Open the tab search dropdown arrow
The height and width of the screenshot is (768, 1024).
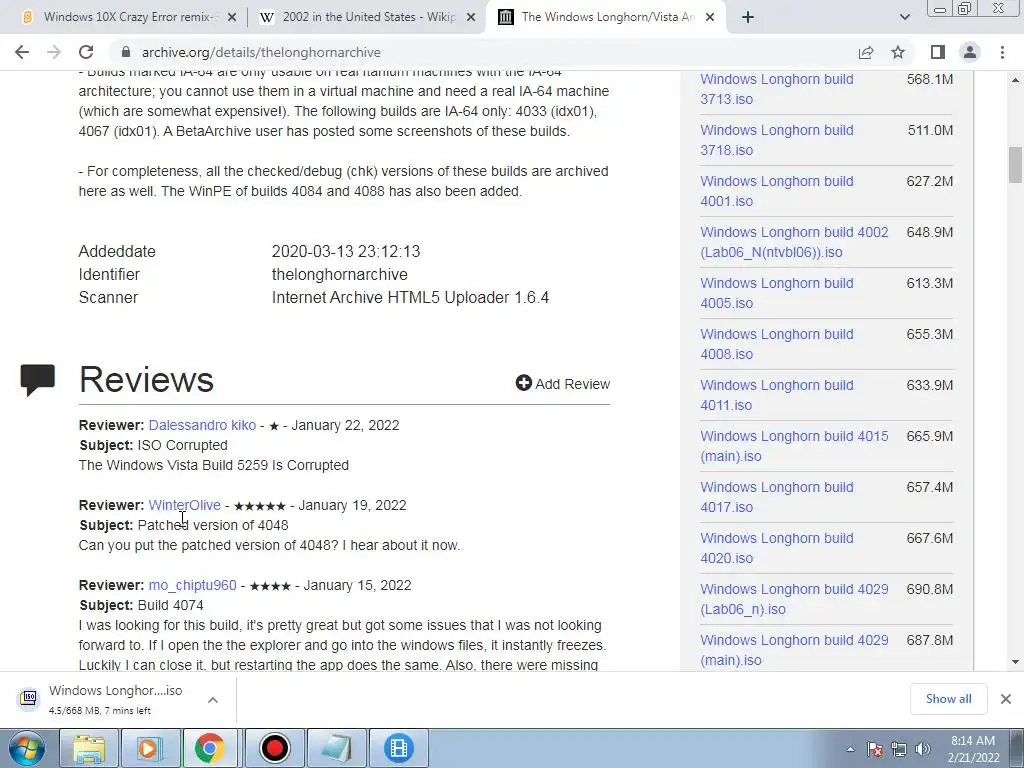(x=904, y=17)
